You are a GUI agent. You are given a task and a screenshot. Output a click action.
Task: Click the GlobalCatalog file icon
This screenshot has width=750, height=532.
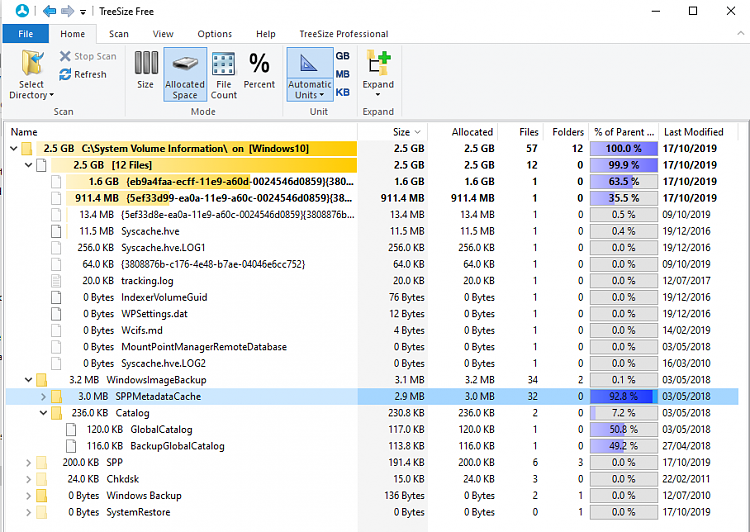[71, 430]
